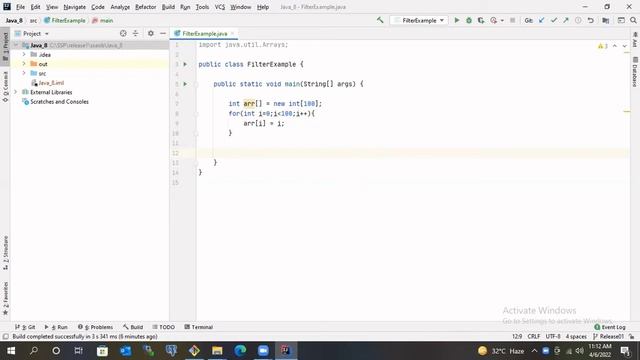Push commits with the green arrow icon
The width and height of the screenshot is (640, 360).
566,20
